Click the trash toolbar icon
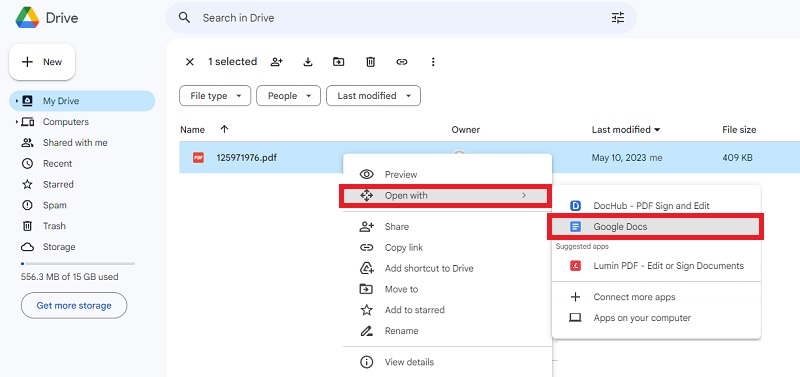The image size is (800, 377). (370, 62)
